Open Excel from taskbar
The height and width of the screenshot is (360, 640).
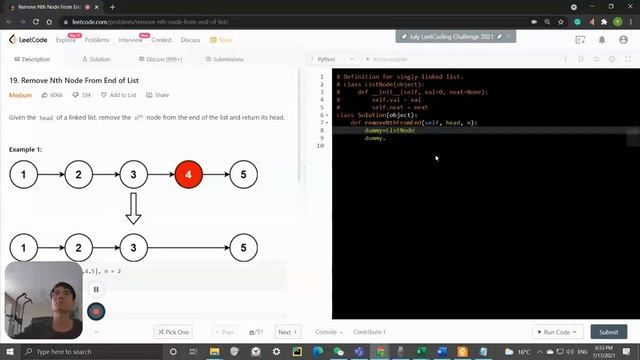point(421,351)
